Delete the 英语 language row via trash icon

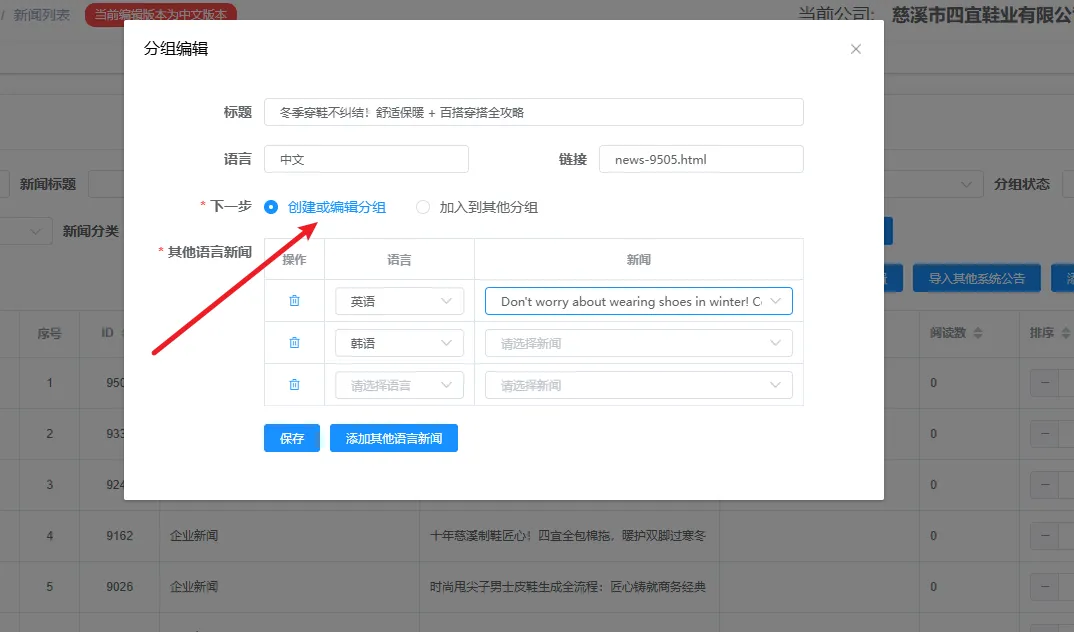click(294, 301)
